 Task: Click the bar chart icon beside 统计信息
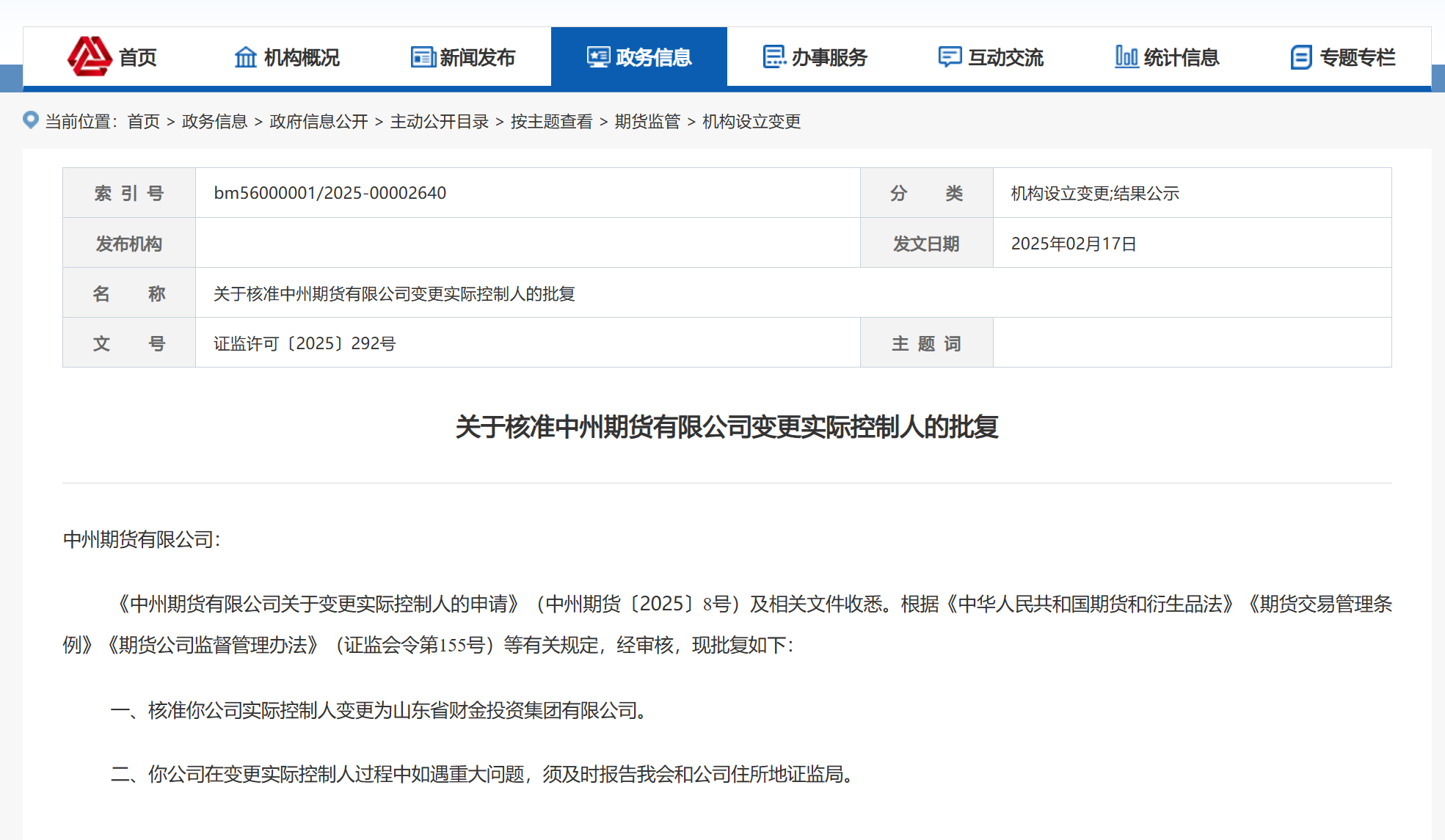coord(1126,57)
